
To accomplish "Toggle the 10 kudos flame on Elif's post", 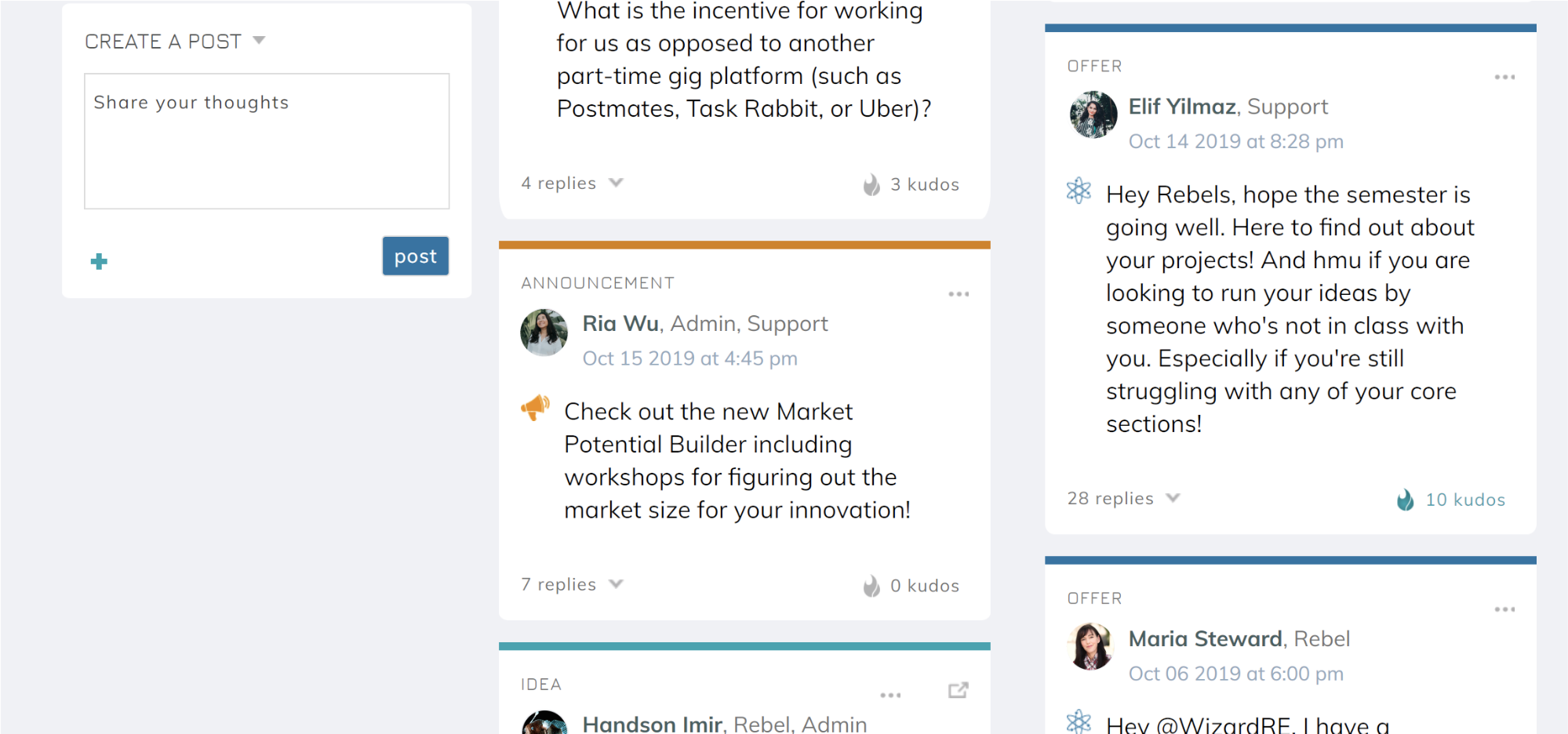I will coord(1405,500).
